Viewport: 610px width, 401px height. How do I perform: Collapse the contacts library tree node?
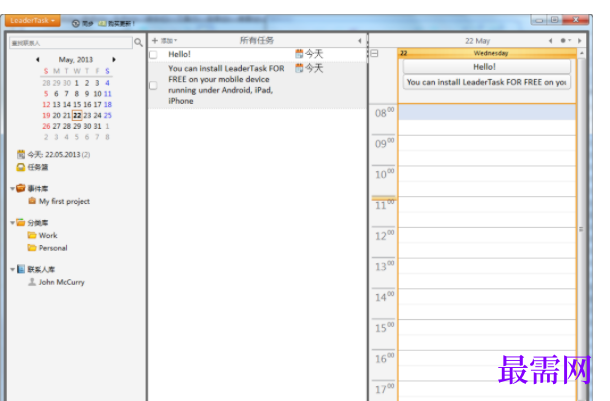point(12,270)
